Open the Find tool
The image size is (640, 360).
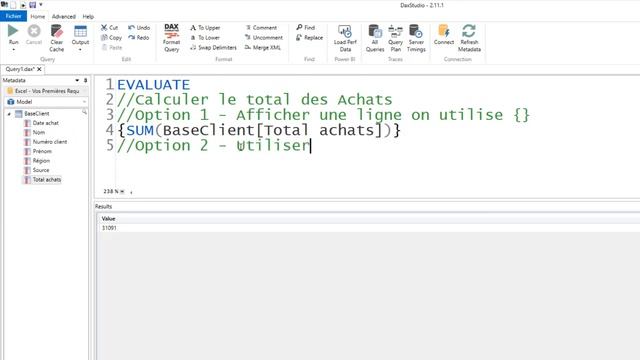point(305,27)
